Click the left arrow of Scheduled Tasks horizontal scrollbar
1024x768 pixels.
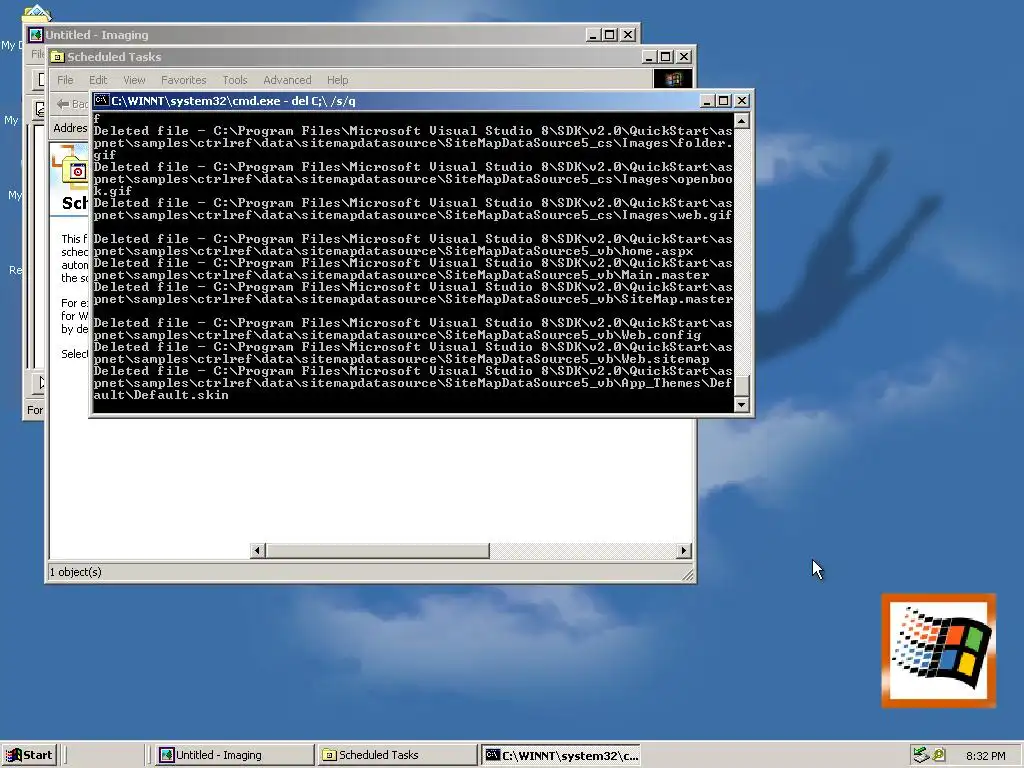257,551
